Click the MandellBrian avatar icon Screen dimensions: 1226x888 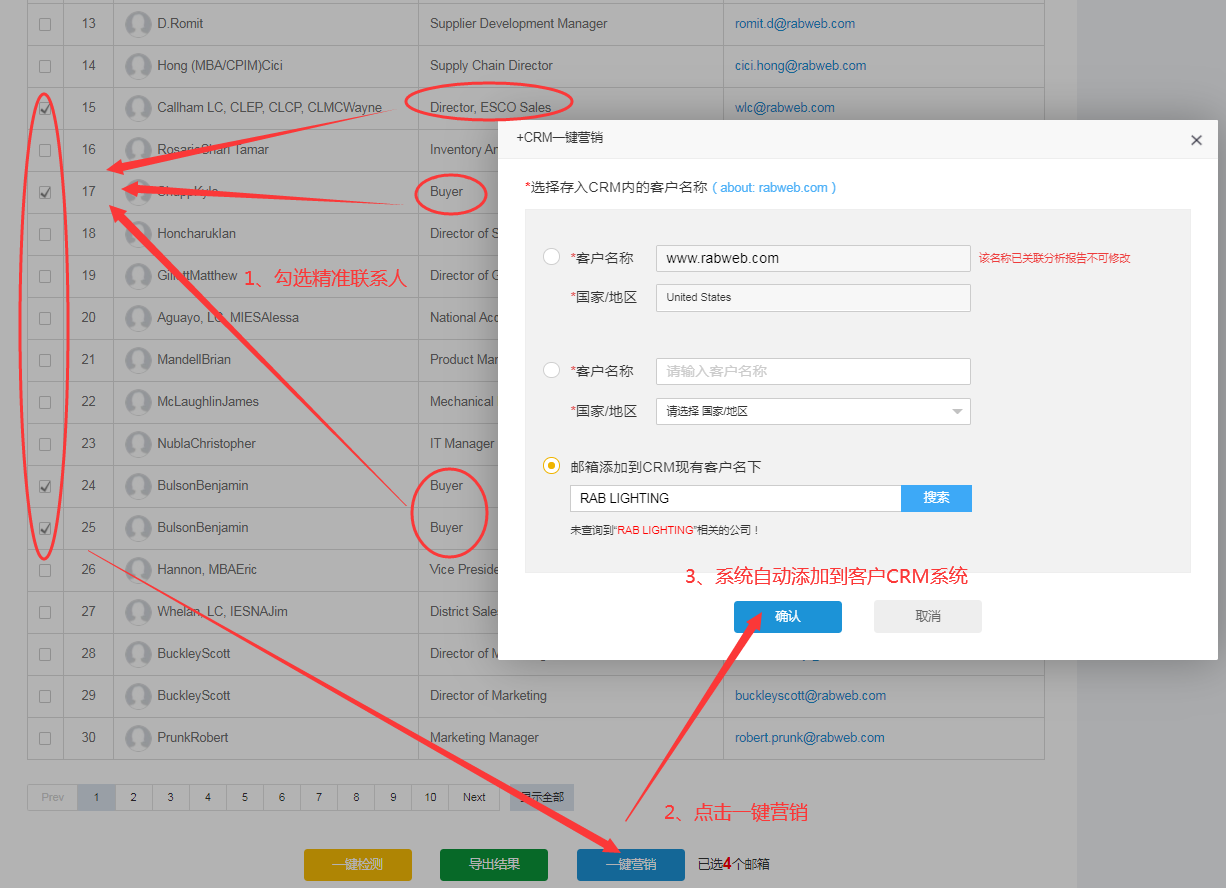point(138,360)
